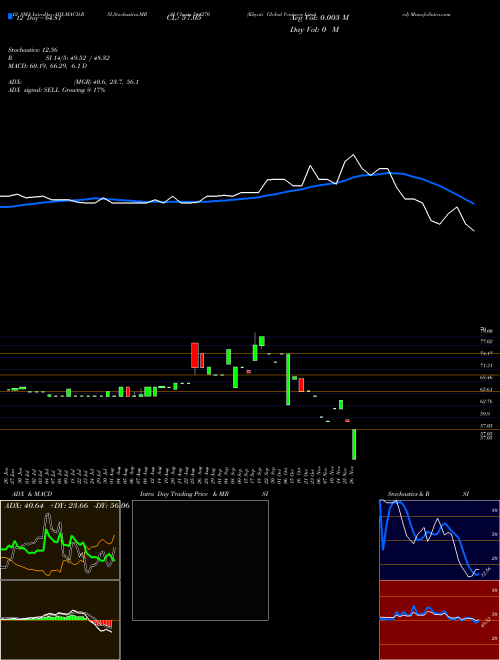Image resolution: width=500 pixels, height=660 pixels.
Task: Click the 'MACD: 69.19, 66.29, -6.1 D' line
Action: 48,66
